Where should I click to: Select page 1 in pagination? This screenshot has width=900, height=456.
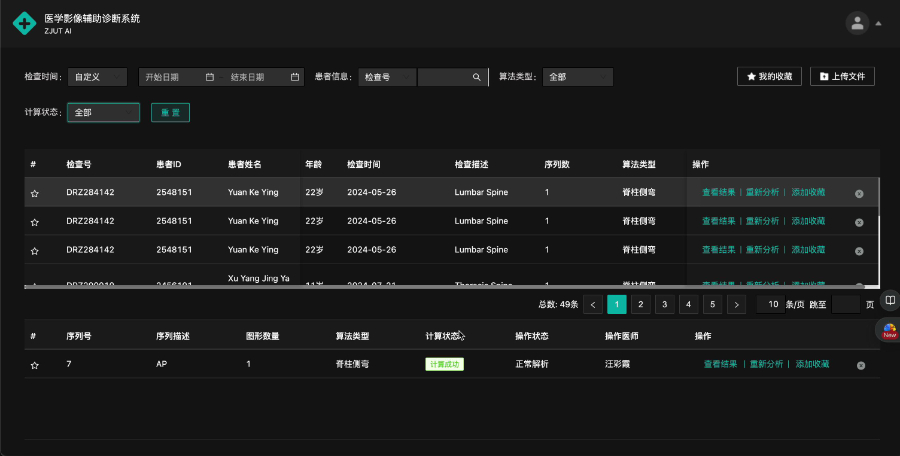[617, 304]
